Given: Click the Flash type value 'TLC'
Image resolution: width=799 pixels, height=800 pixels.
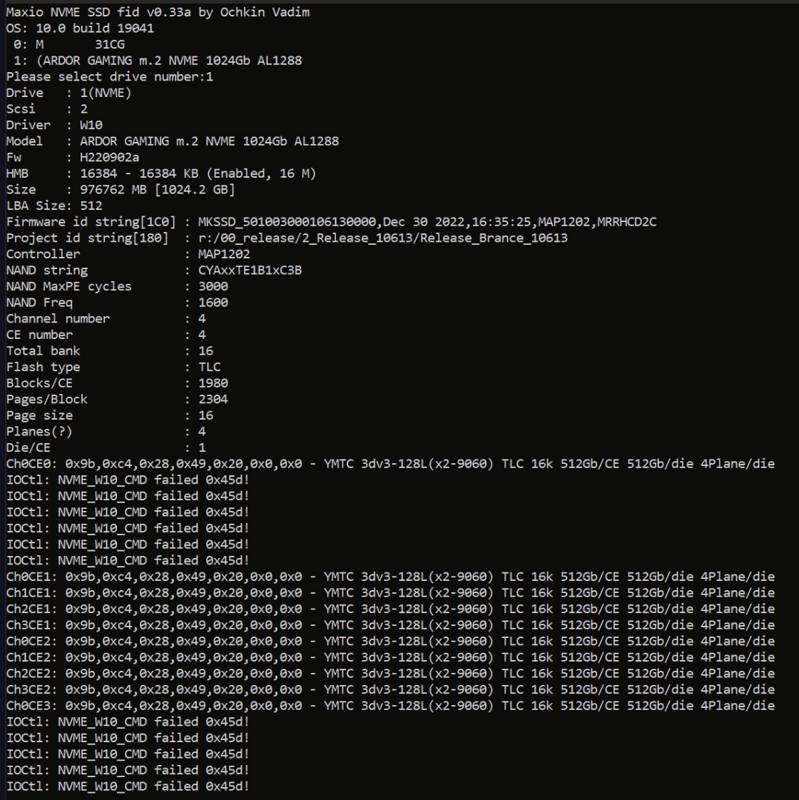Looking at the screenshot, I should click(x=210, y=367).
